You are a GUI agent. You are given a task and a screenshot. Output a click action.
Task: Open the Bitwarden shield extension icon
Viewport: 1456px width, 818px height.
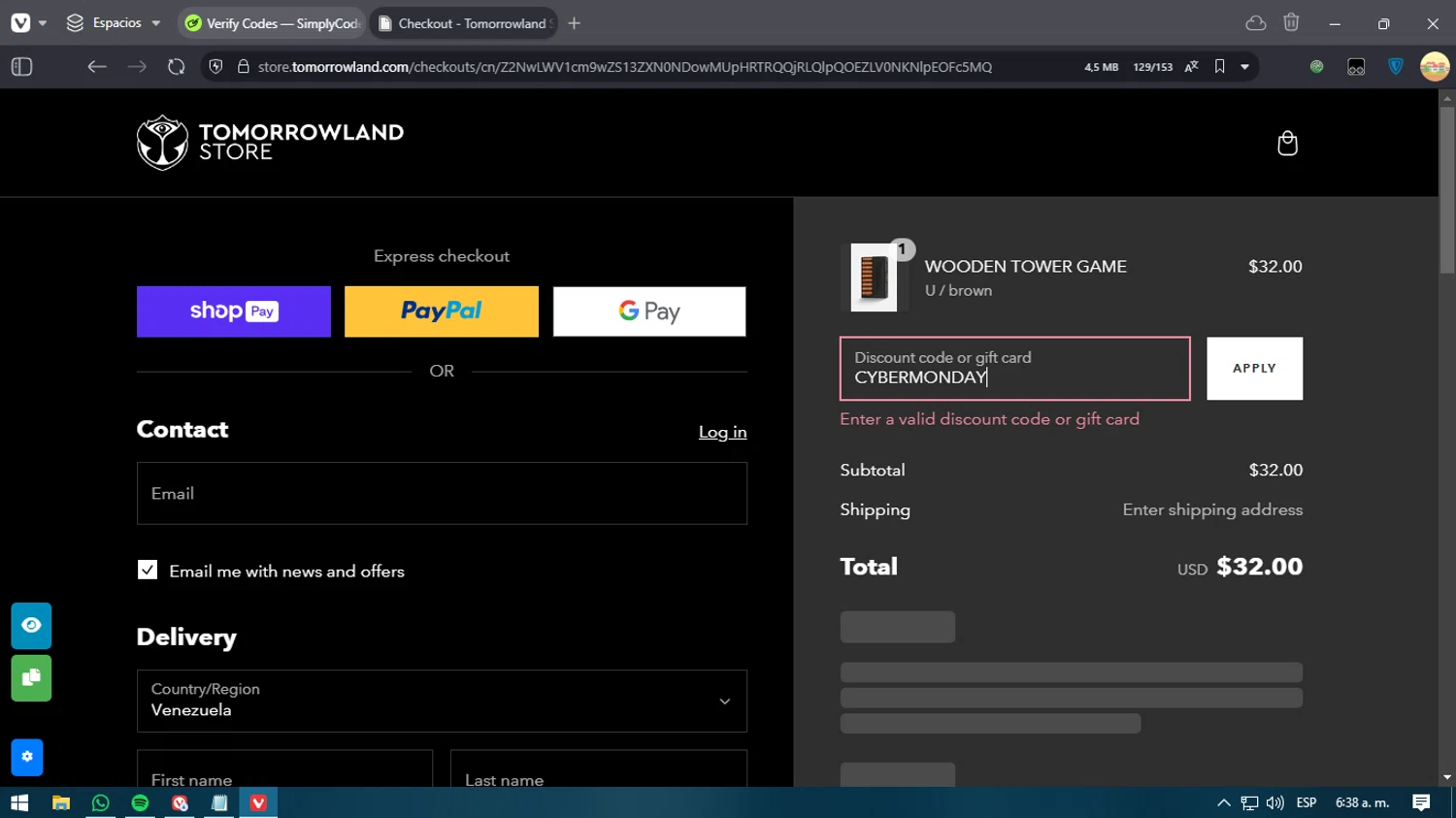(x=1396, y=67)
